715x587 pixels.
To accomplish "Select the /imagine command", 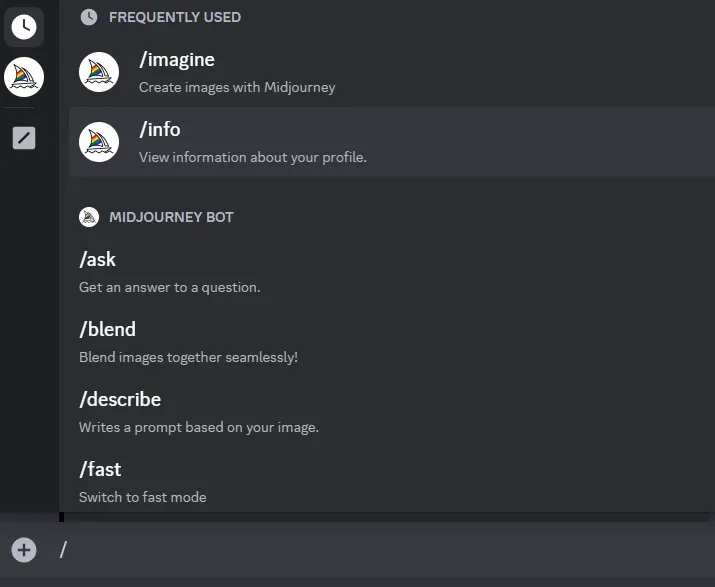I will tap(177, 60).
